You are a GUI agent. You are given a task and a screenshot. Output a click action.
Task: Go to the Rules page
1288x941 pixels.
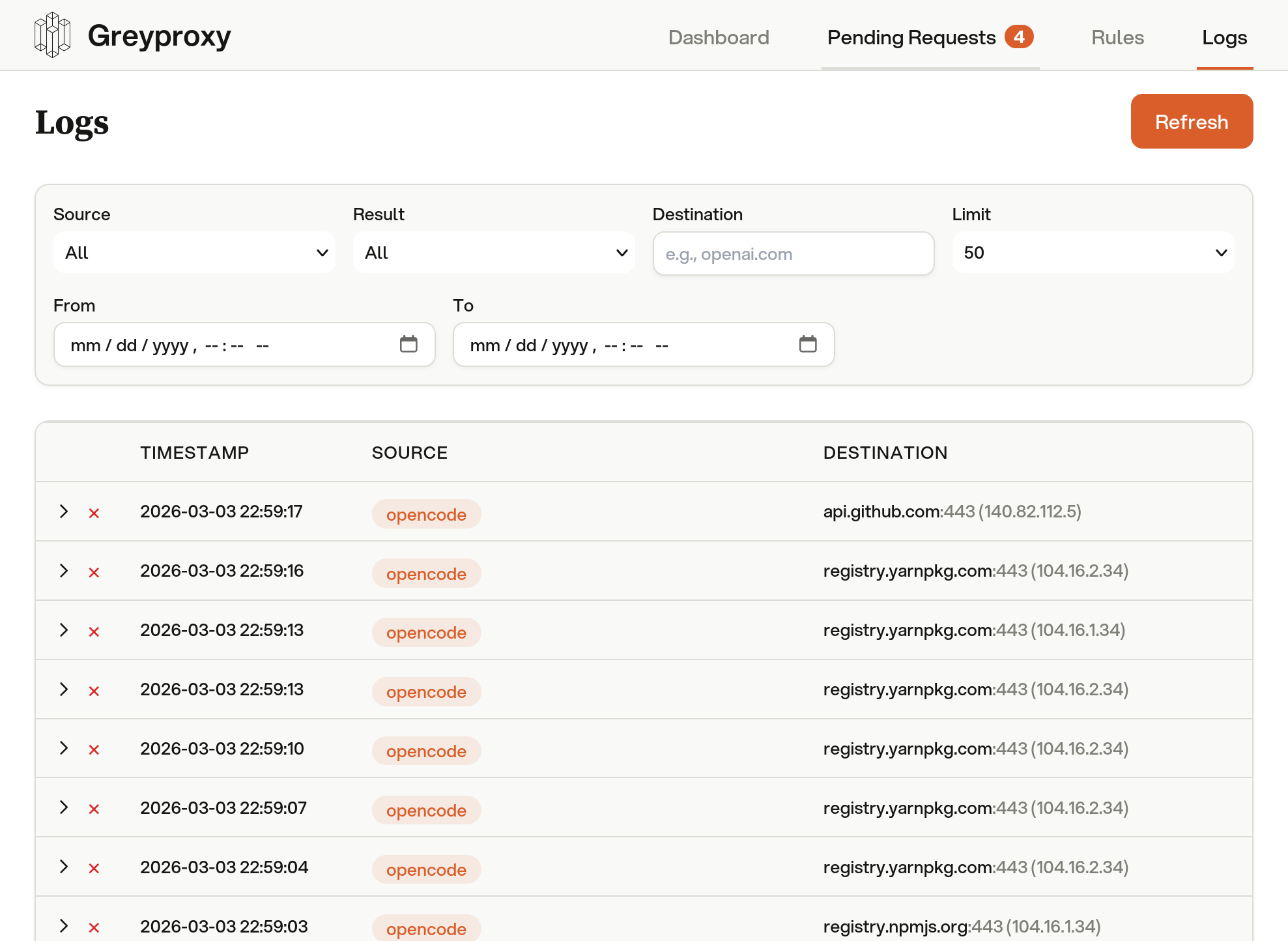[1117, 37]
